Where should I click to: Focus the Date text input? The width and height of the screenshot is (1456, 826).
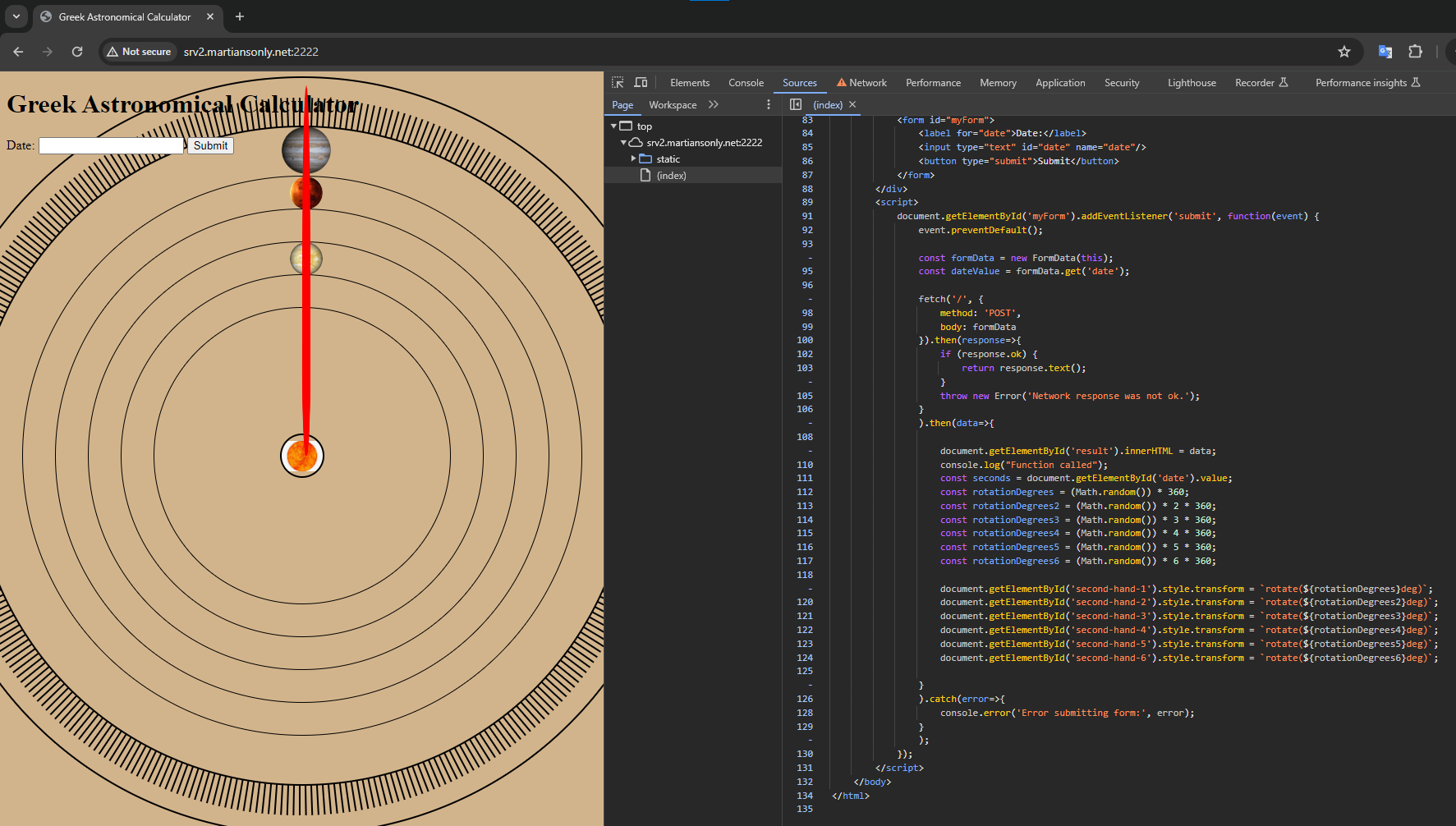pyautogui.click(x=111, y=145)
